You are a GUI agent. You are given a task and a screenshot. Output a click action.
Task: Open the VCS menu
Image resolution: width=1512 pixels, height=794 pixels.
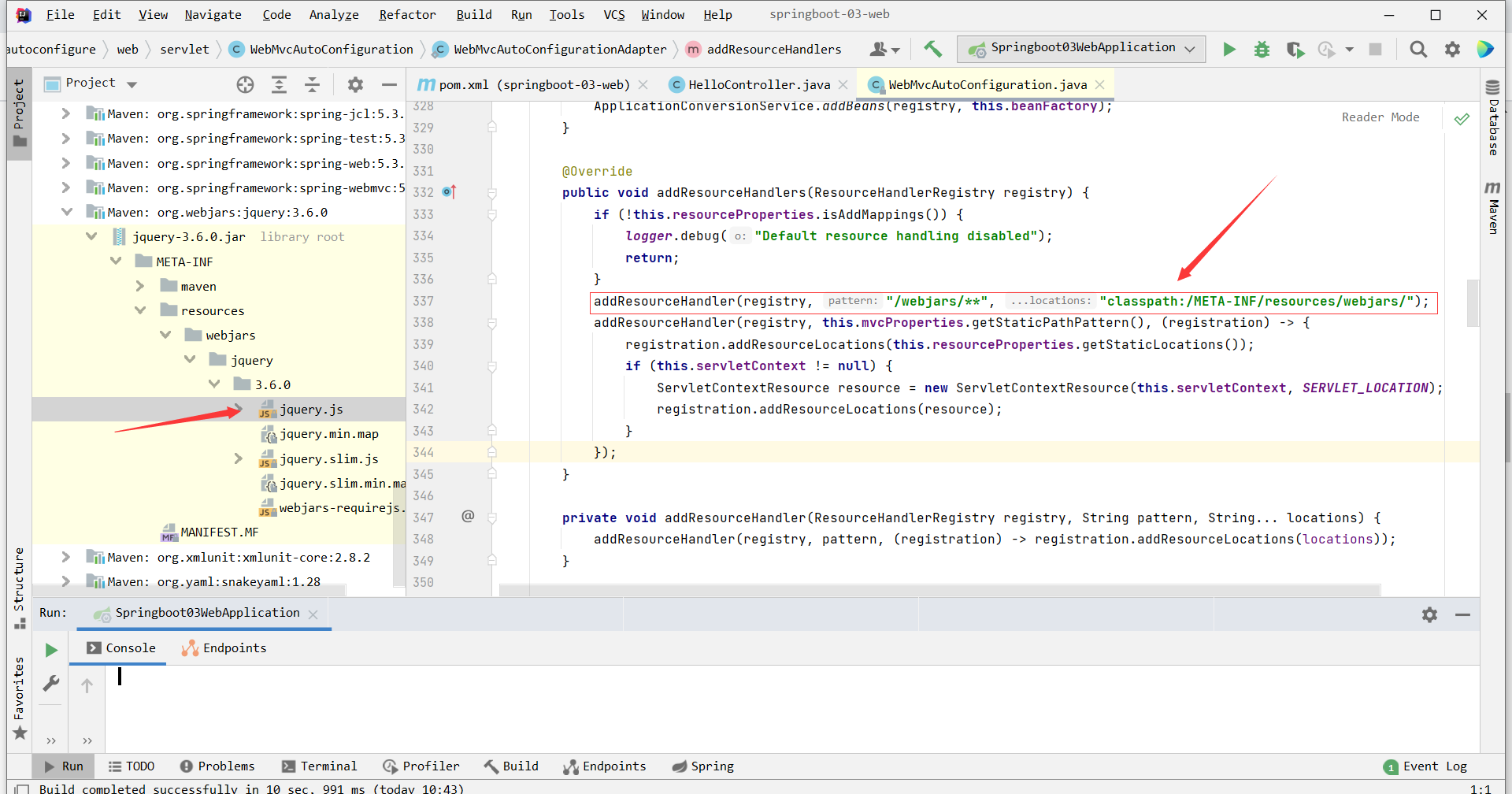(614, 14)
